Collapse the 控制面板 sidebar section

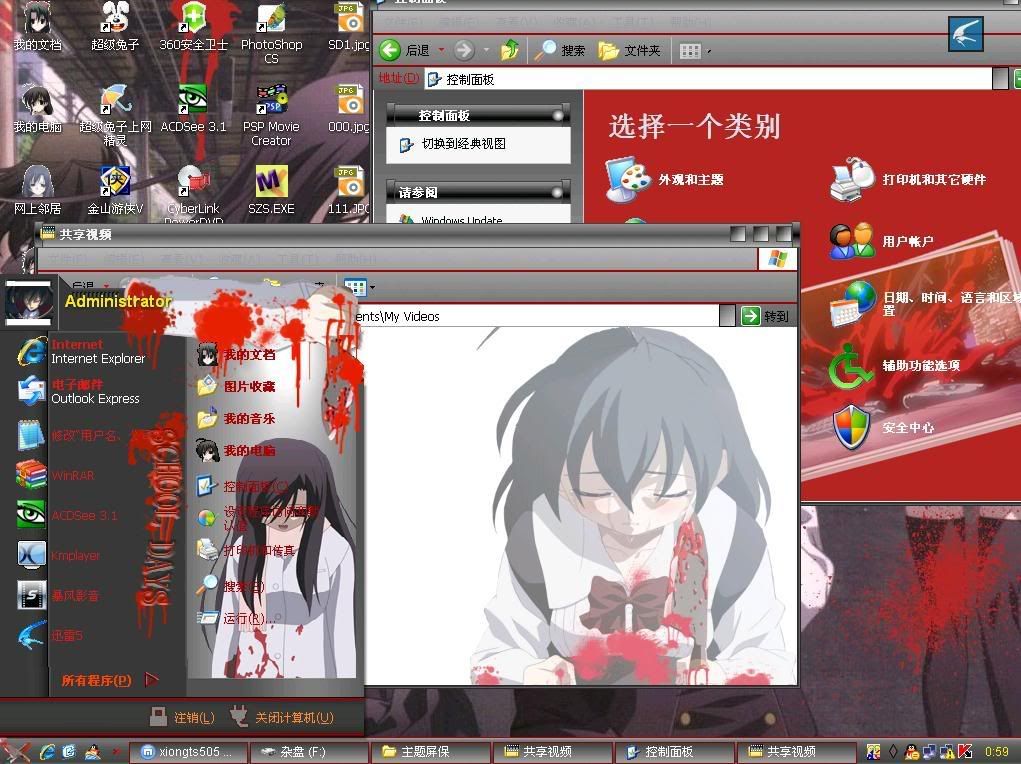point(558,115)
